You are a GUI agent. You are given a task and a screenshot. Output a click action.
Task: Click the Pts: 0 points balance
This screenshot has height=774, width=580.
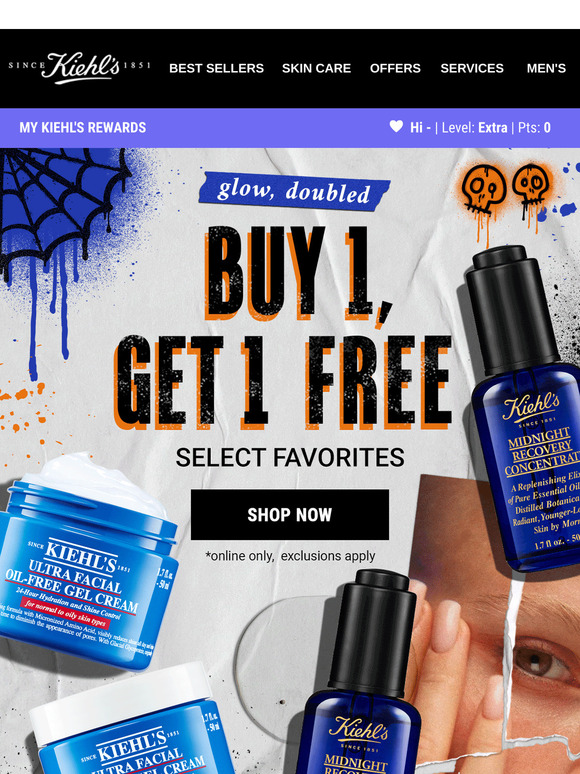coord(534,128)
